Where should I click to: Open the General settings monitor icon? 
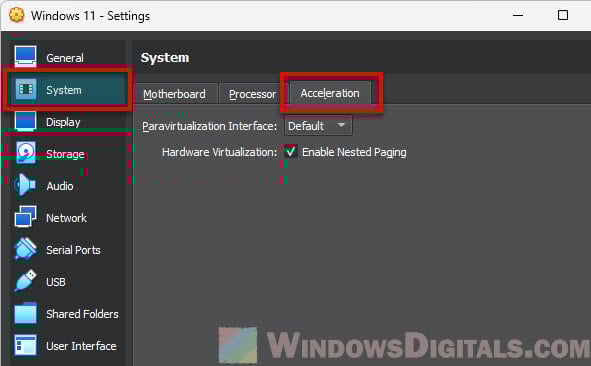(x=26, y=56)
